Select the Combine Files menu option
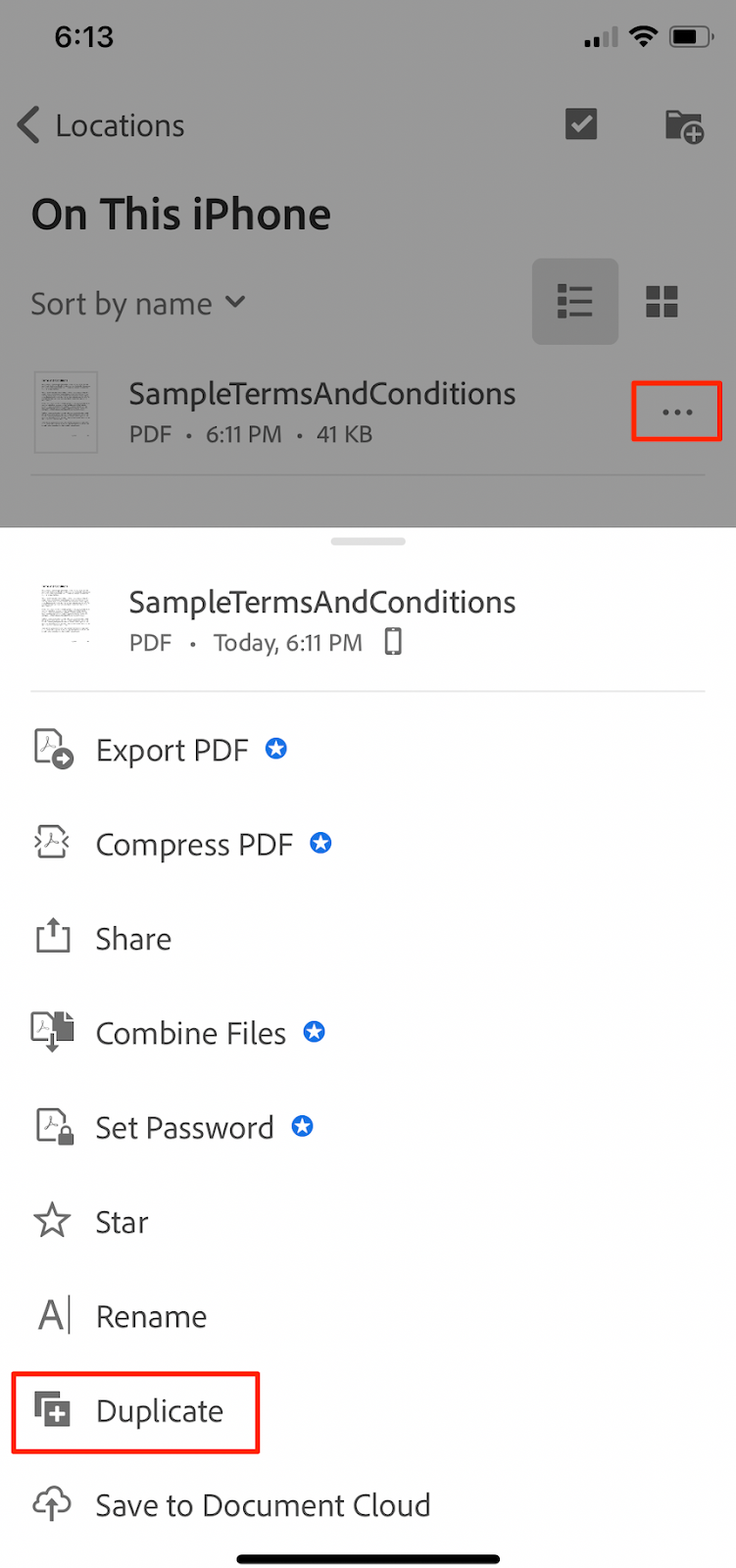This screenshot has width=736, height=1568. pyautogui.click(x=191, y=1033)
